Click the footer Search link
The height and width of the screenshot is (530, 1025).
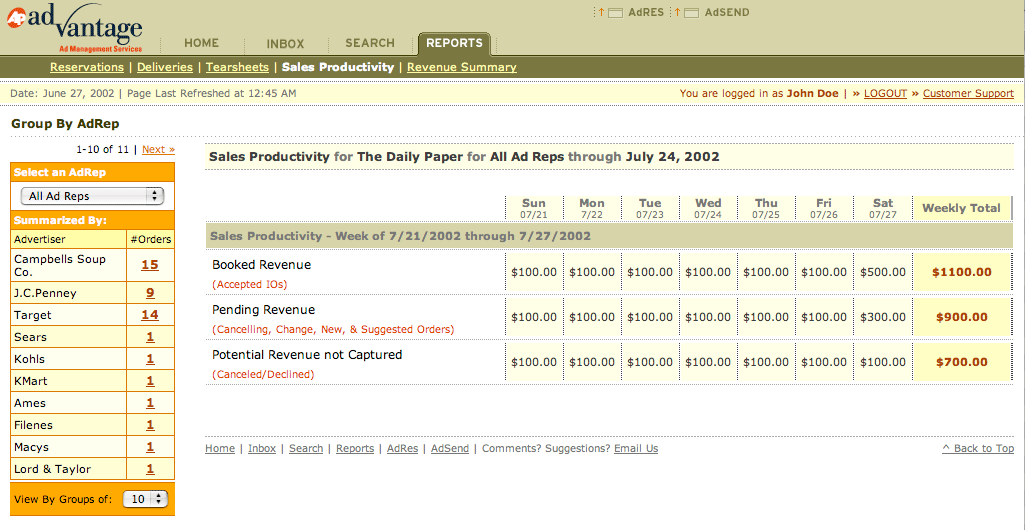[306, 448]
